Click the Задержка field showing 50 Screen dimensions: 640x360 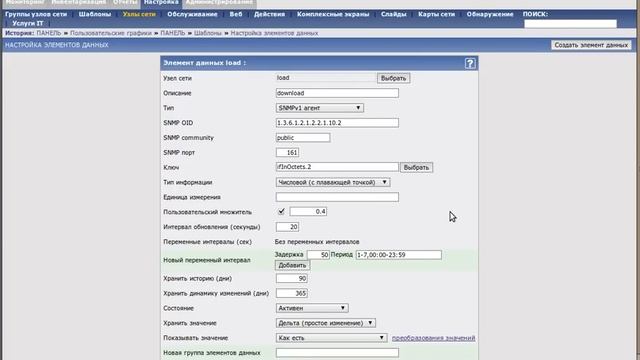[318, 255]
